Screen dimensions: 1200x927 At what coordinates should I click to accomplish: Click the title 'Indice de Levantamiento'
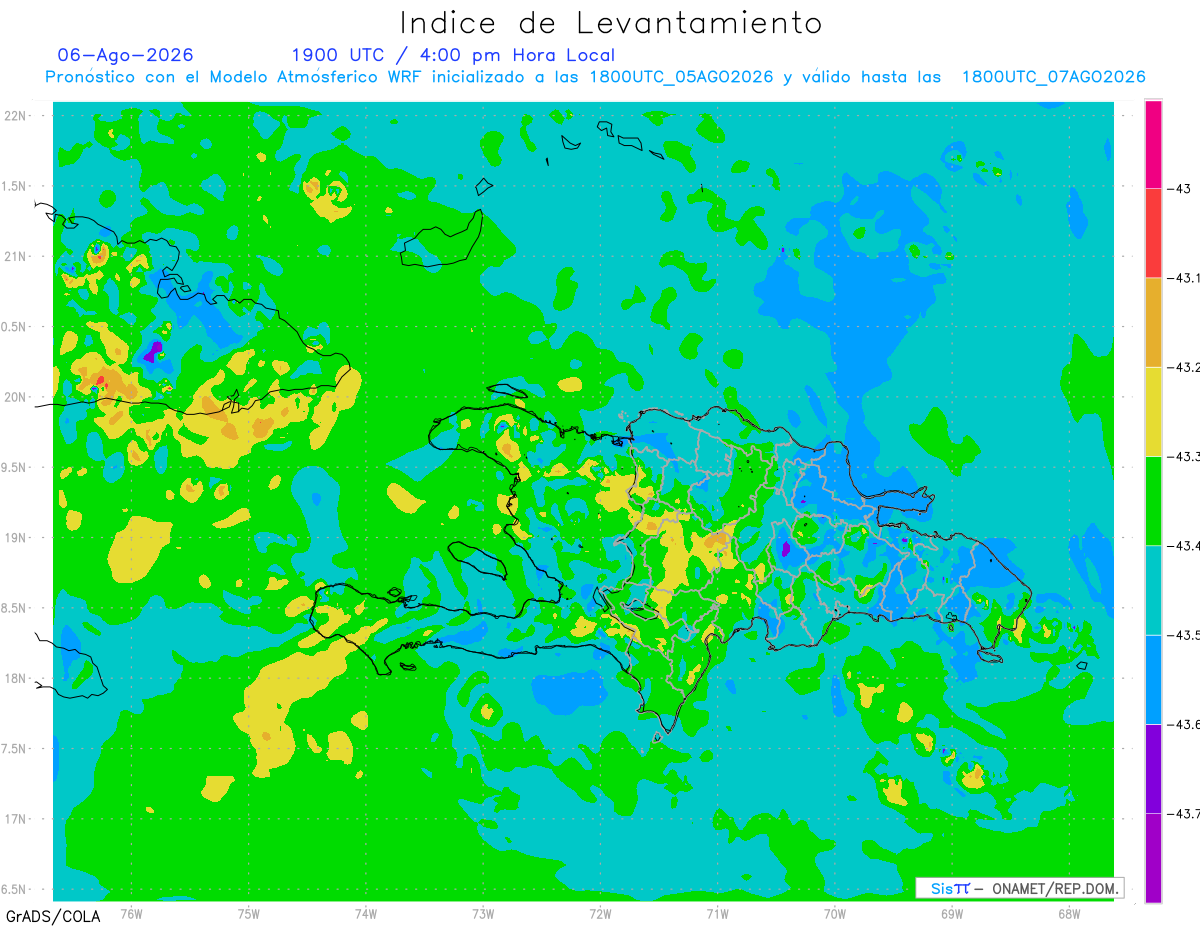[611, 23]
